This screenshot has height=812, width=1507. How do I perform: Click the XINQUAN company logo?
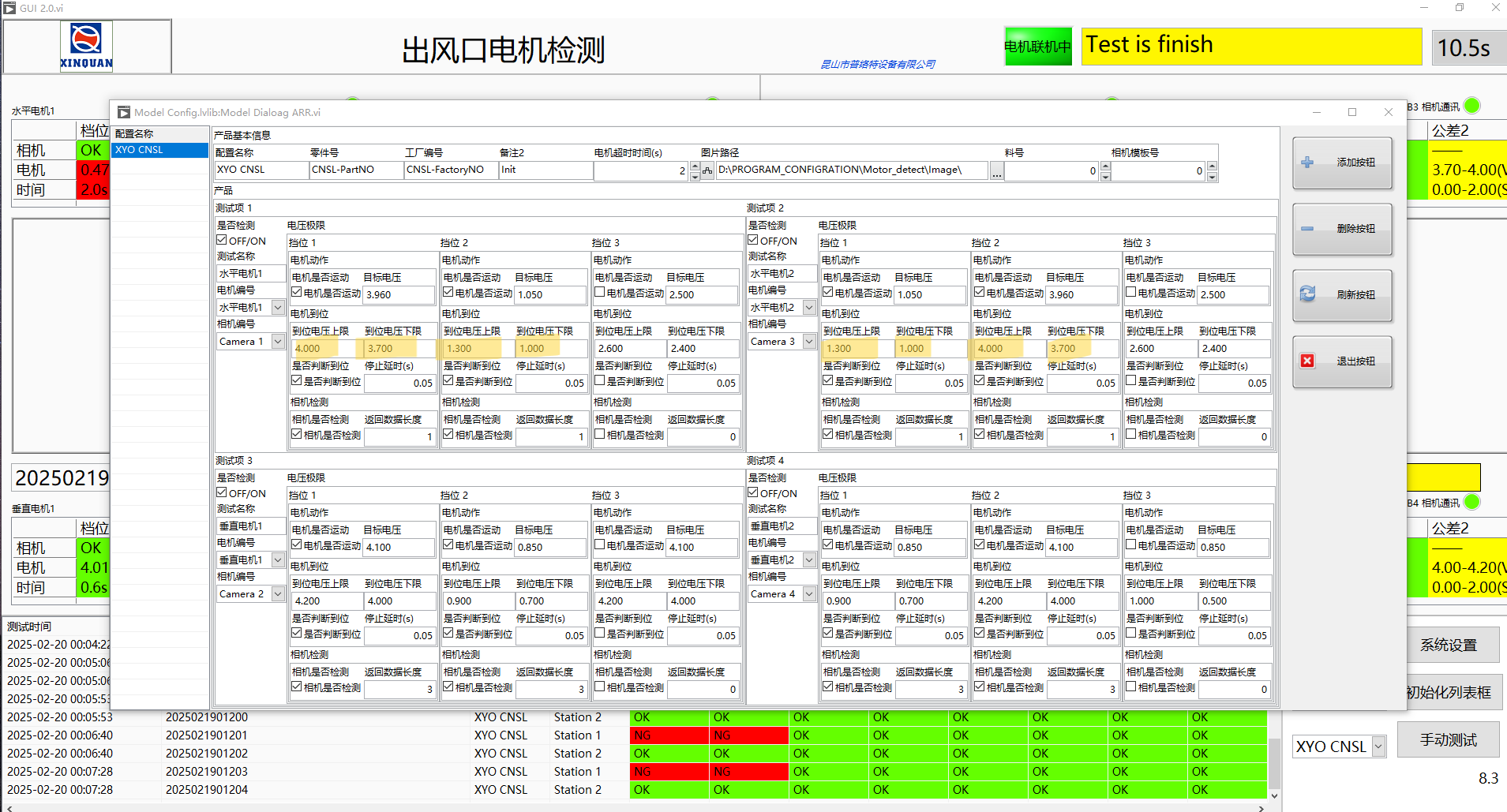(86, 46)
